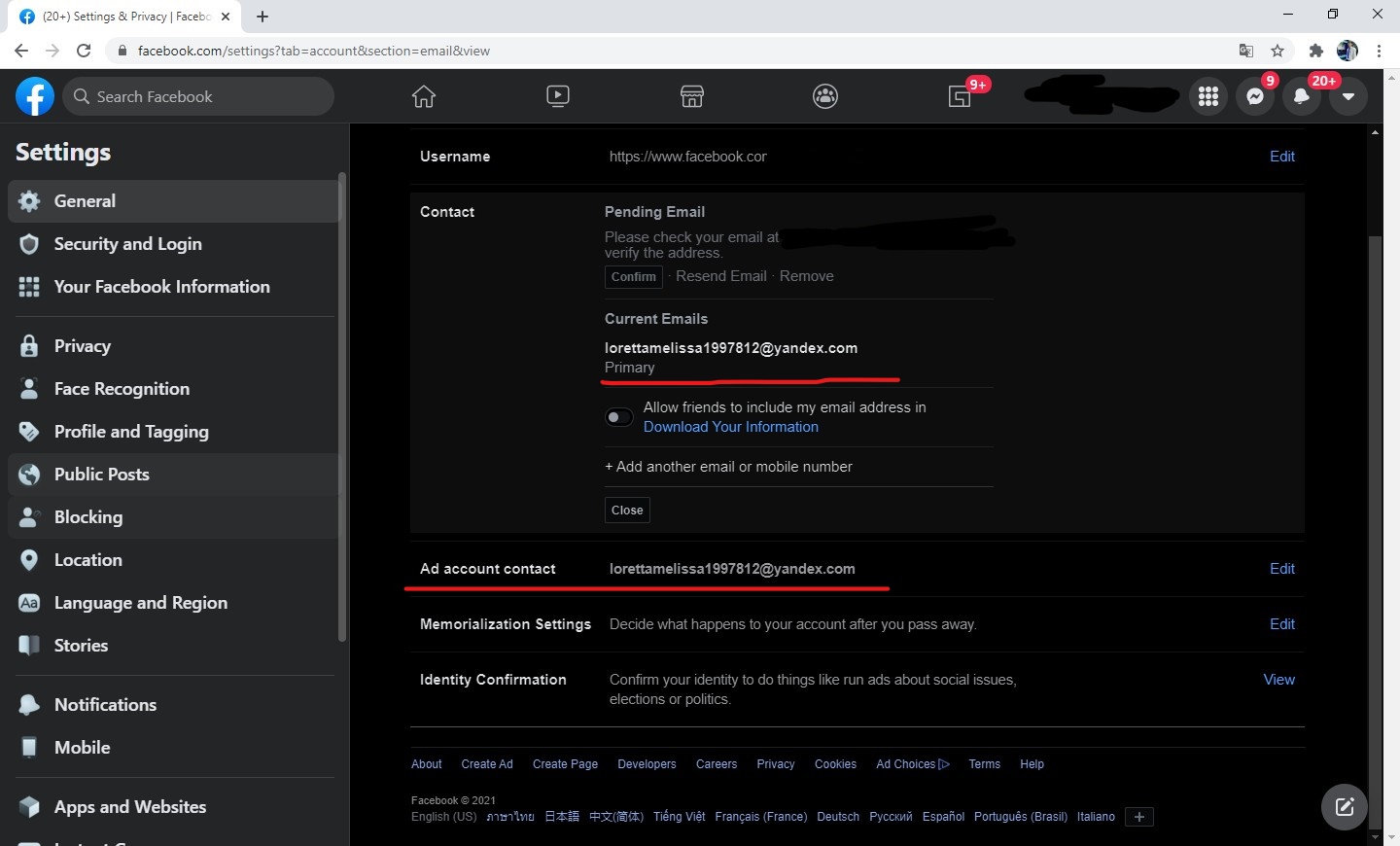Open the Home feed icon
Image resolution: width=1400 pixels, height=846 pixels.
(424, 96)
